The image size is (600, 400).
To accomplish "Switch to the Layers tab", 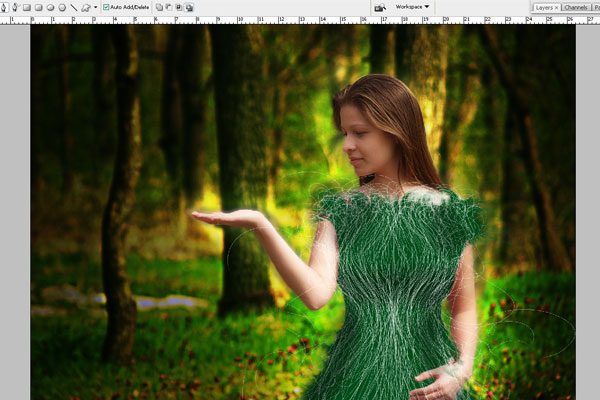I will [543, 7].
